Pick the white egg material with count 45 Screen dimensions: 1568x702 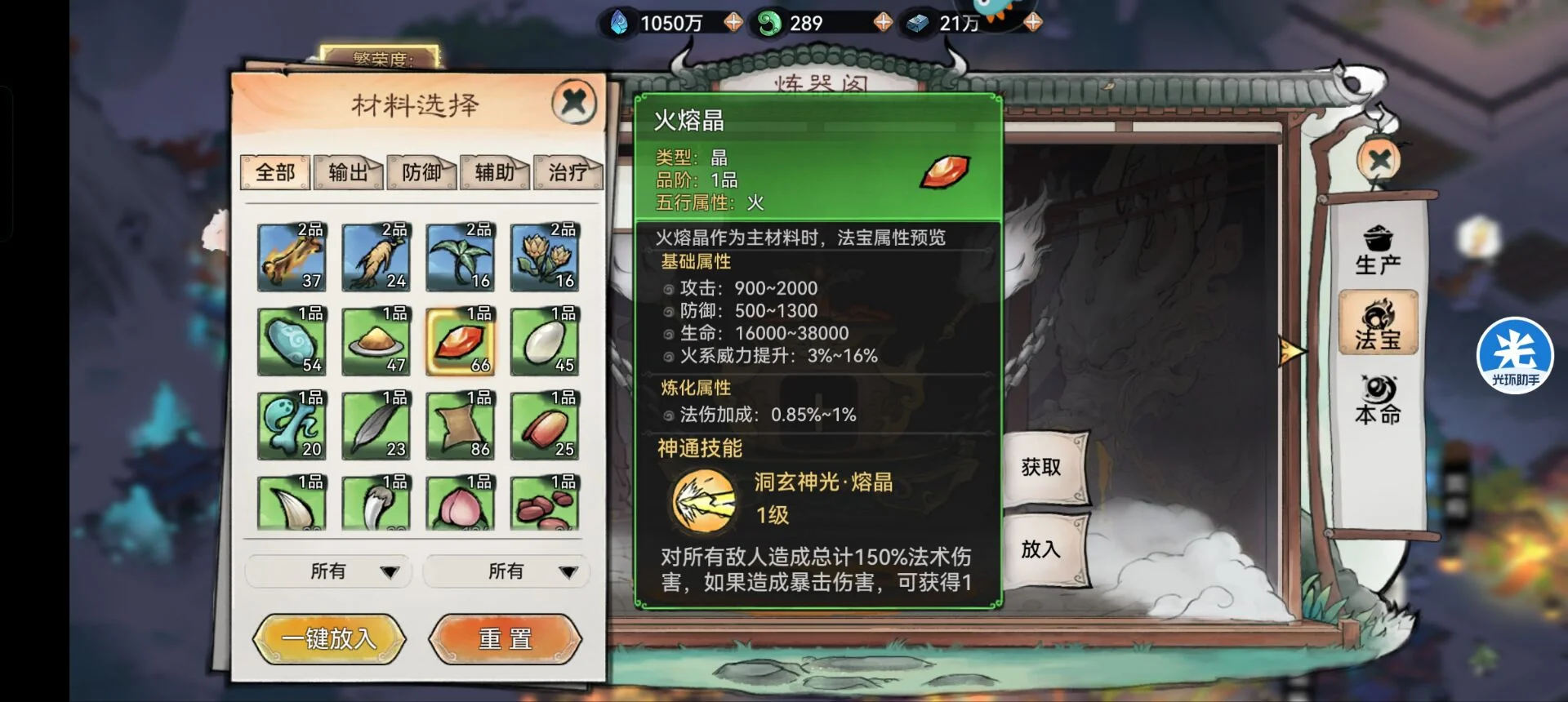[545, 341]
